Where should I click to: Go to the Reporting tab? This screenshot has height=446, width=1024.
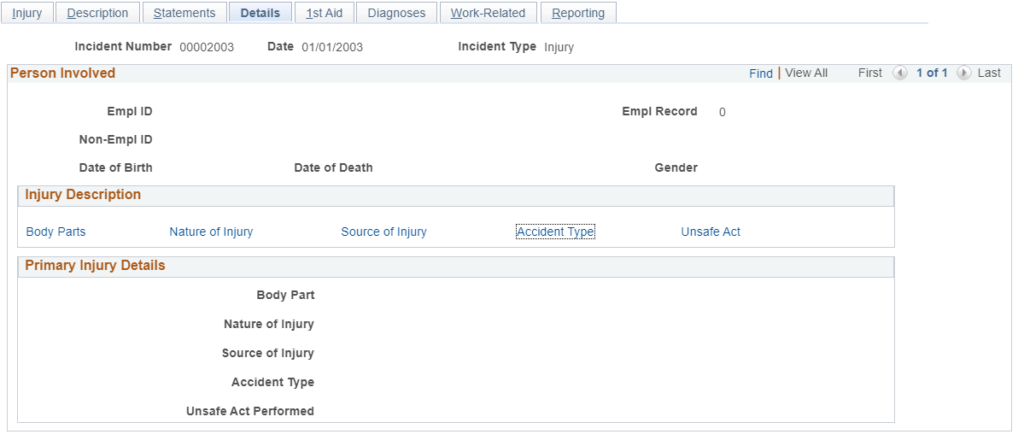click(x=579, y=13)
